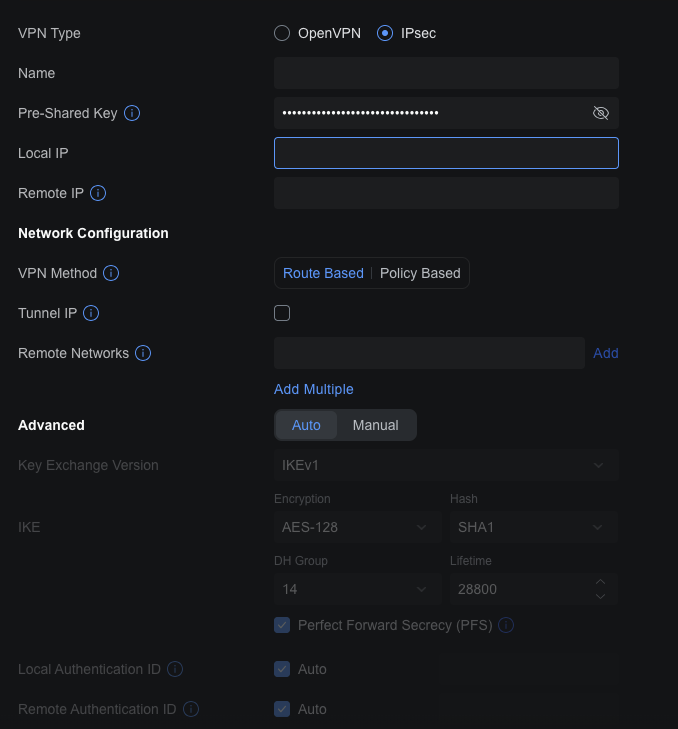Select the OpenVPN radio button
Image resolution: width=678 pixels, height=729 pixels.
282,33
